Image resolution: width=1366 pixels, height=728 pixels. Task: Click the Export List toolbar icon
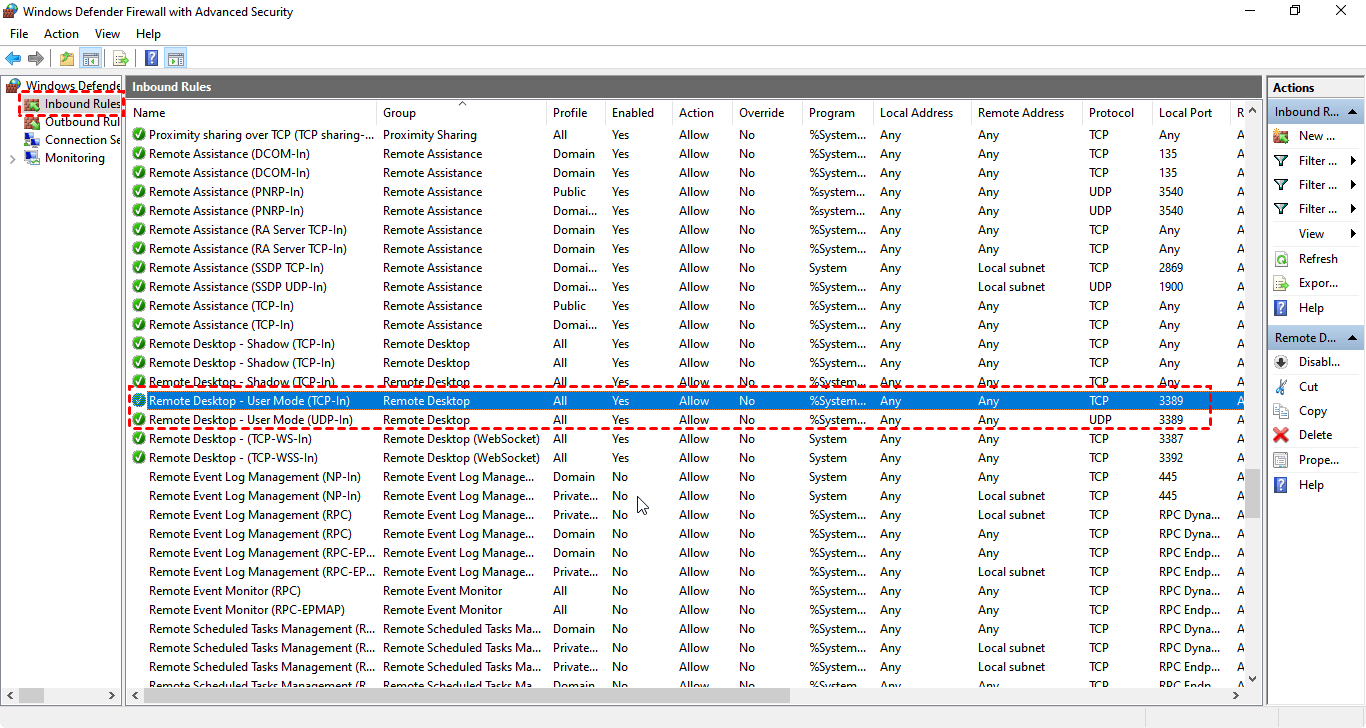click(x=120, y=58)
